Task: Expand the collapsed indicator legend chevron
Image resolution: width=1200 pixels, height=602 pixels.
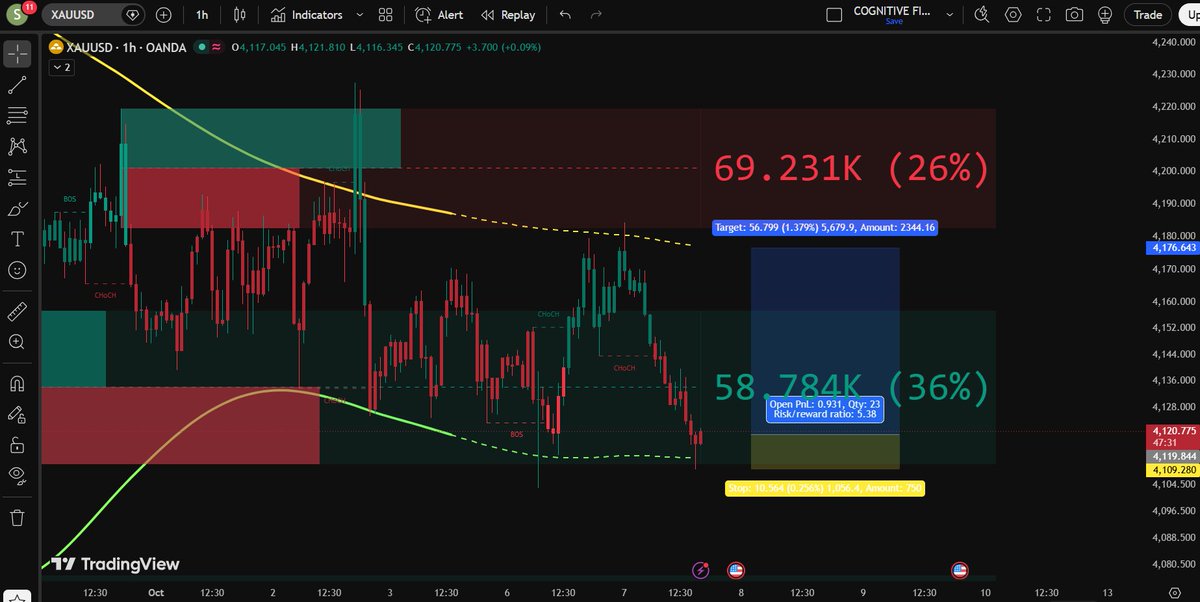Action: point(60,67)
